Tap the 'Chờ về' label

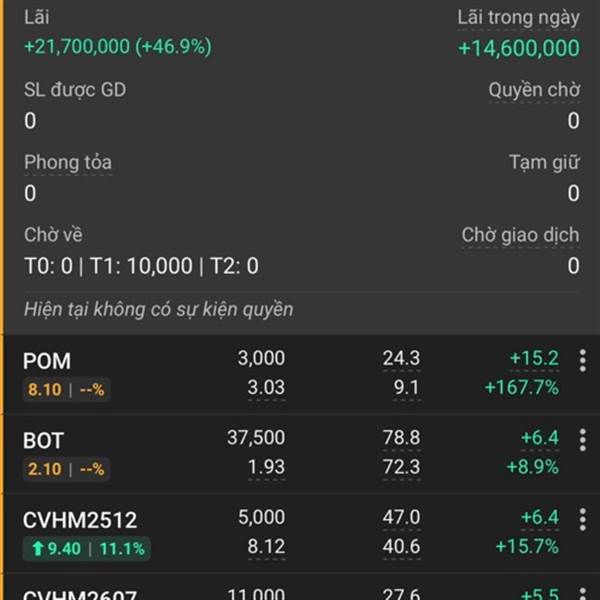53,235
